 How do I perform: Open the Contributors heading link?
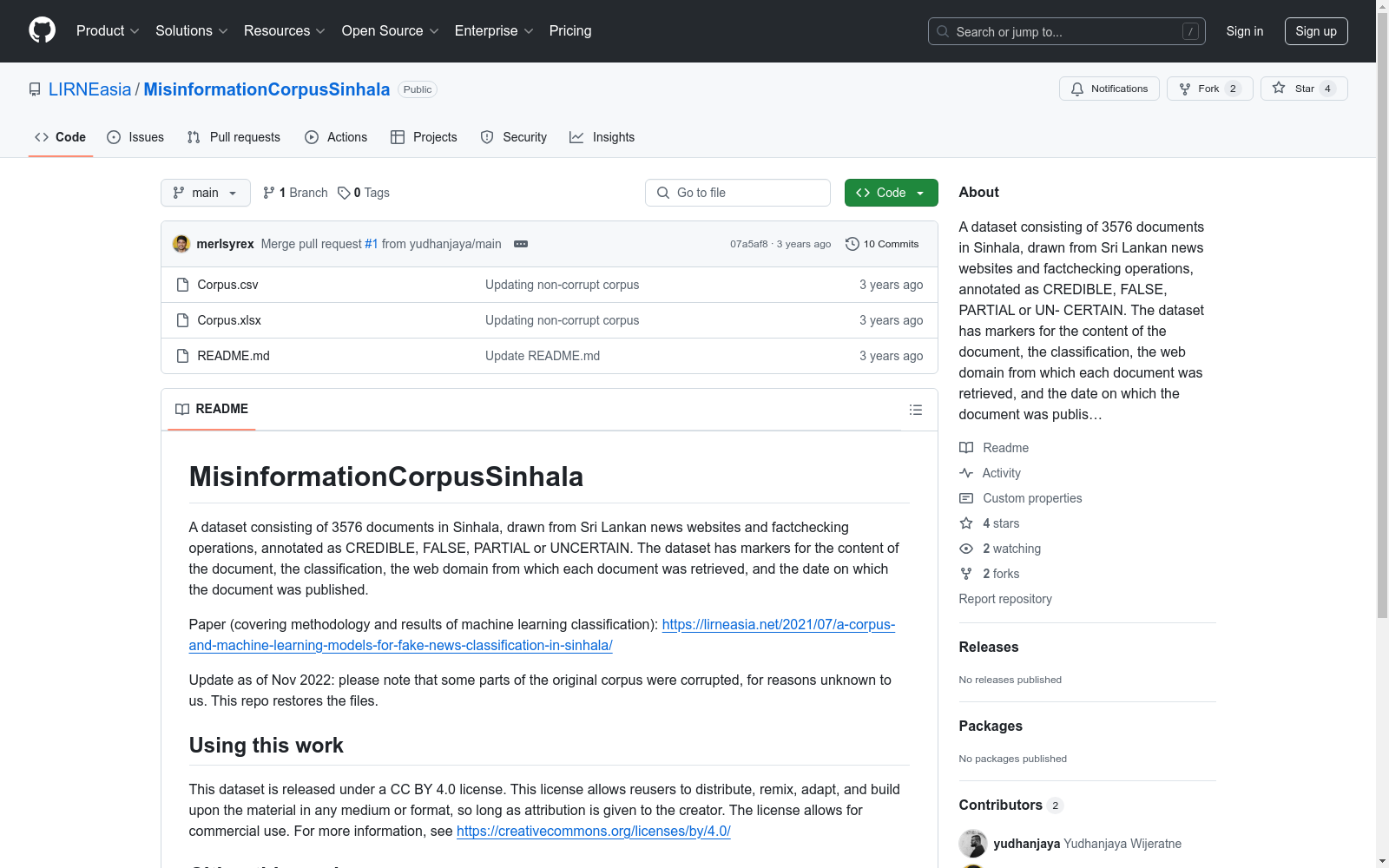1010,805
